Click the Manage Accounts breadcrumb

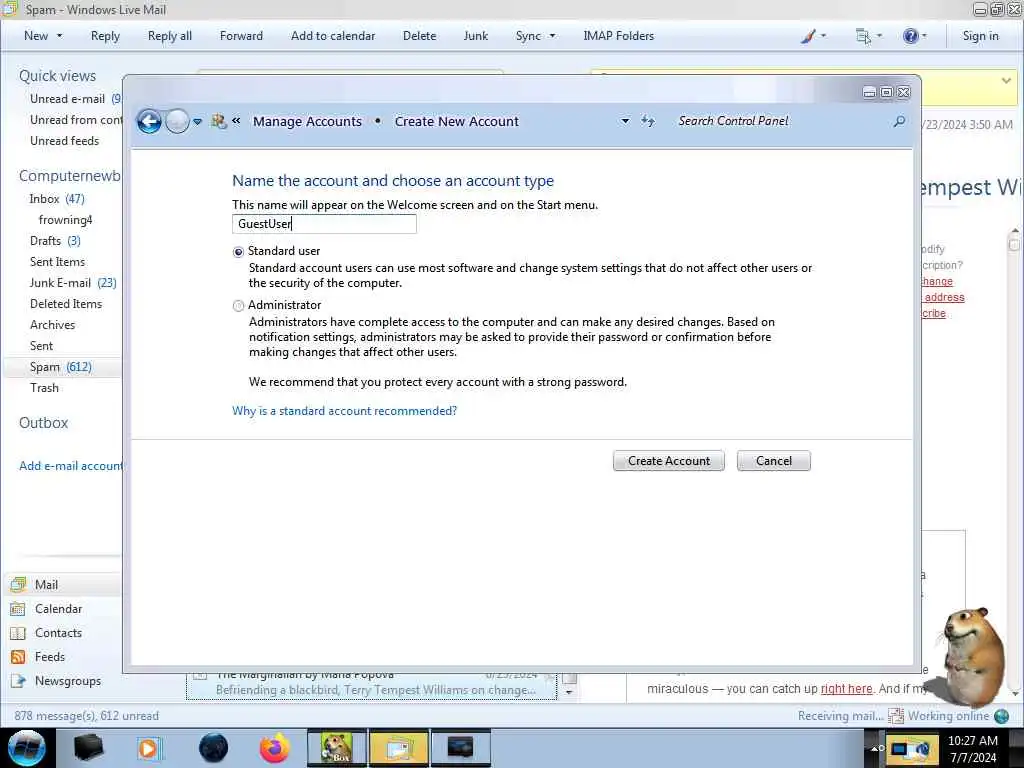click(x=307, y=121)
